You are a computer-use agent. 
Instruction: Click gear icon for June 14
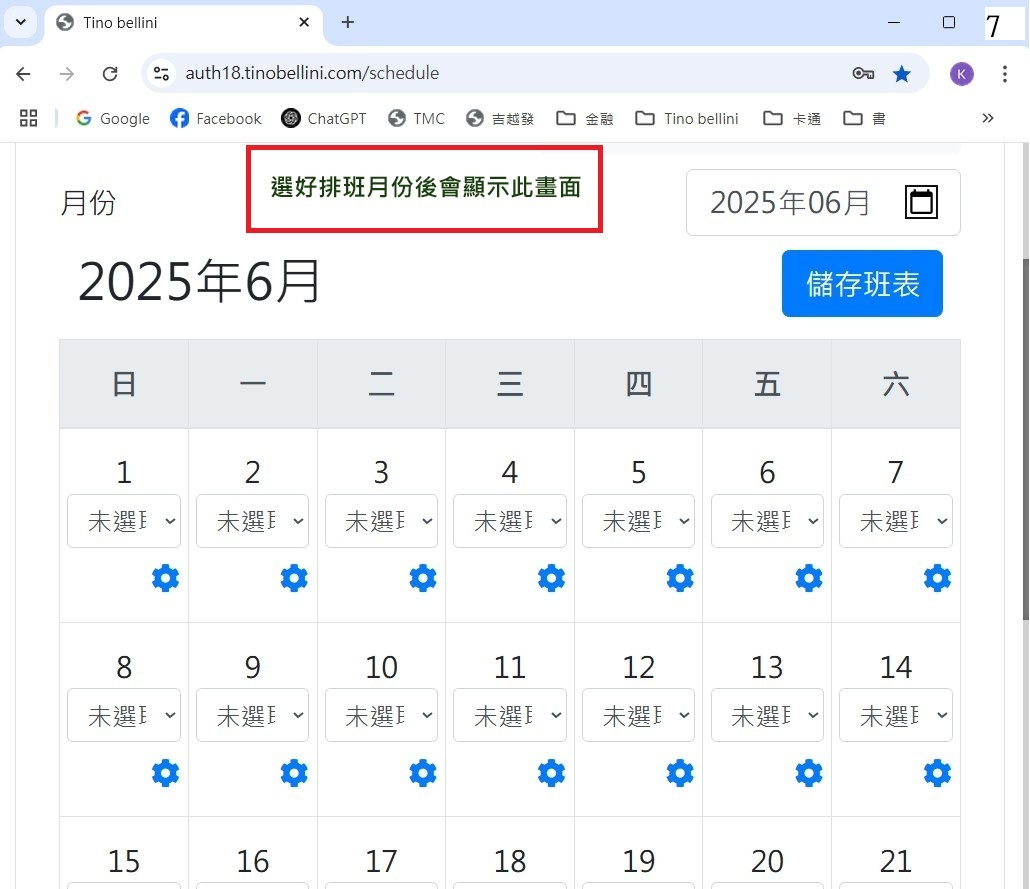coord(937,772)
